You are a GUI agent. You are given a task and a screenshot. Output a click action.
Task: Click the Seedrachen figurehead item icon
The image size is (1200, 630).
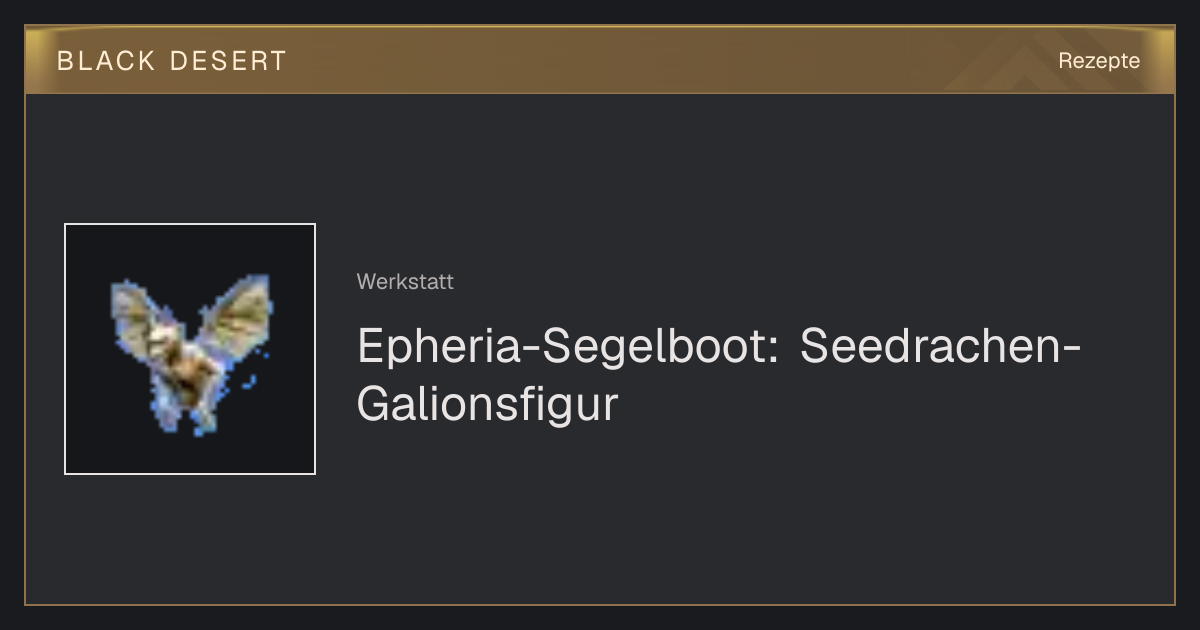click(190, 353)
